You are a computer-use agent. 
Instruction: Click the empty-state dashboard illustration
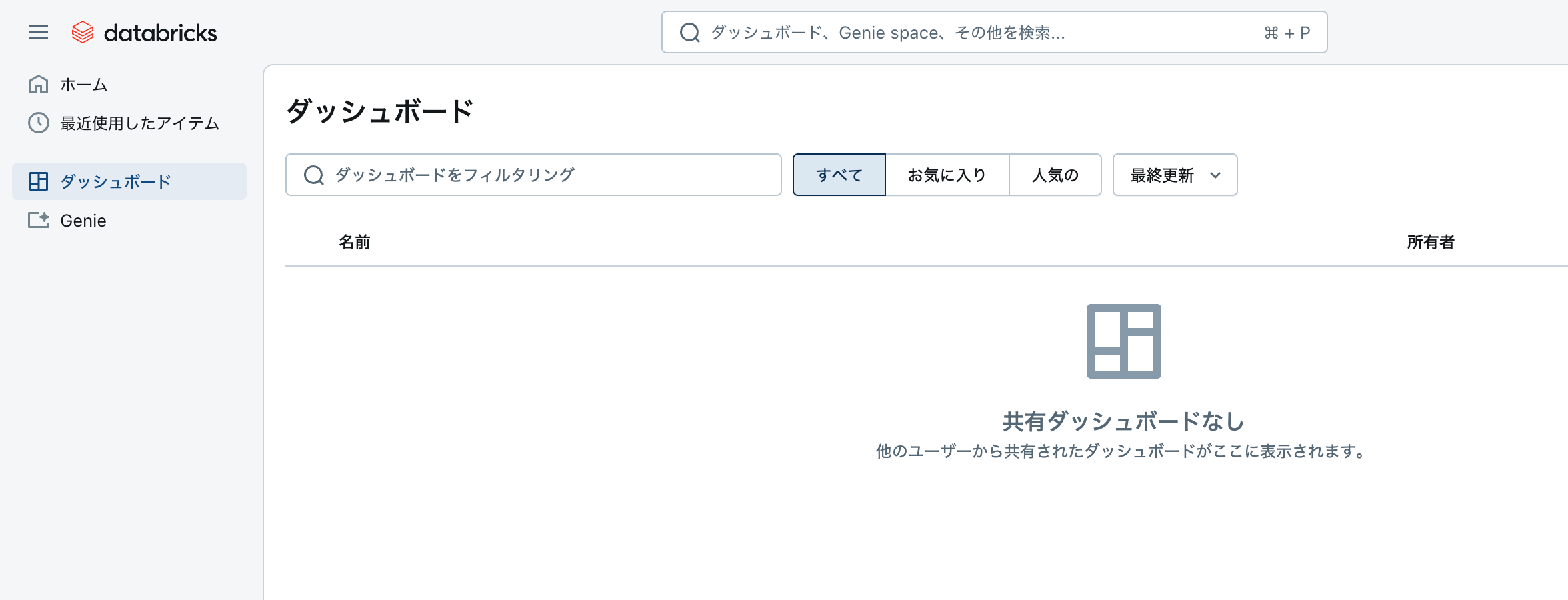[x=1123, y=341]
